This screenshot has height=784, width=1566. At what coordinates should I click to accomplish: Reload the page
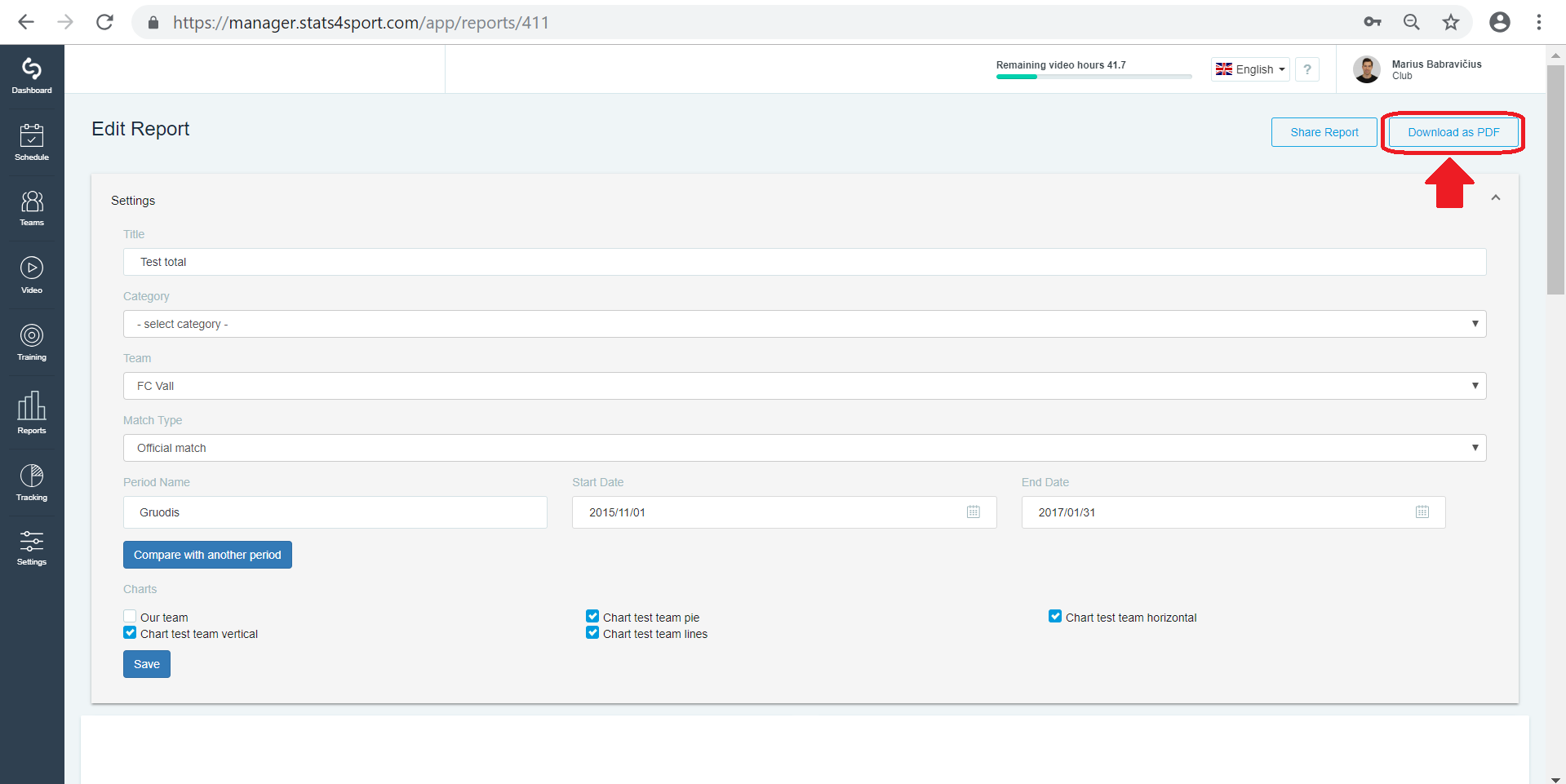coord(104,22)
